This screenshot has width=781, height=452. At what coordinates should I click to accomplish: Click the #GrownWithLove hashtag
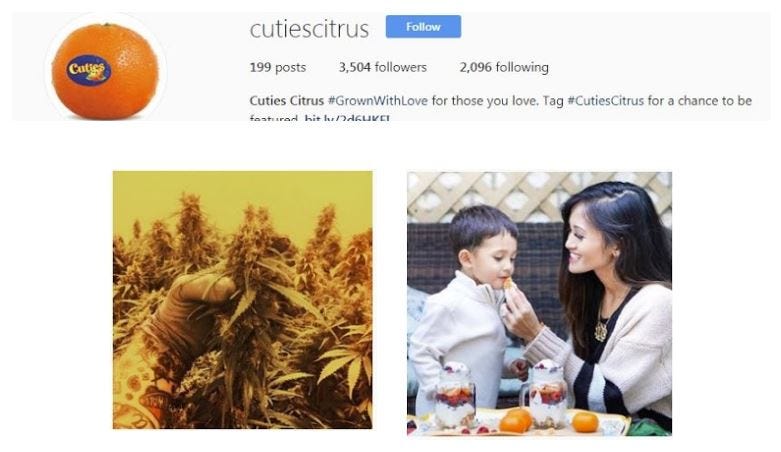tap(378, 101)
